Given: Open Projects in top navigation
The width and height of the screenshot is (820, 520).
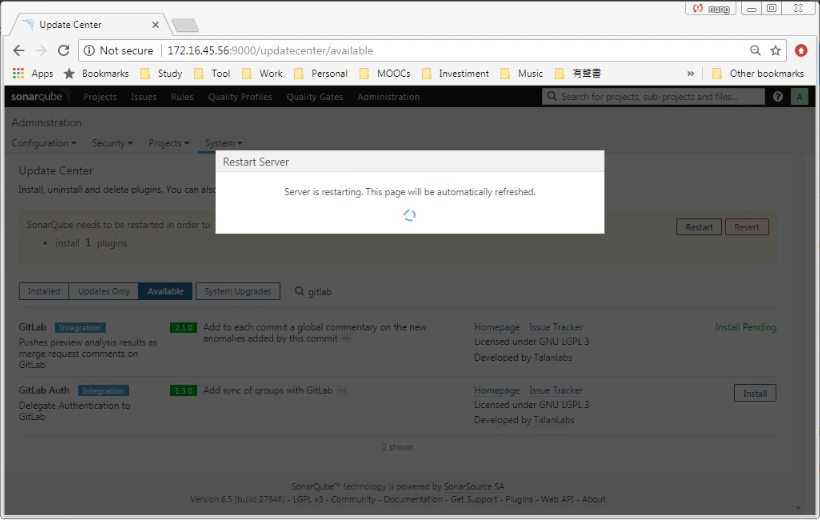Looking at the screenshot, I should (100, 97).
